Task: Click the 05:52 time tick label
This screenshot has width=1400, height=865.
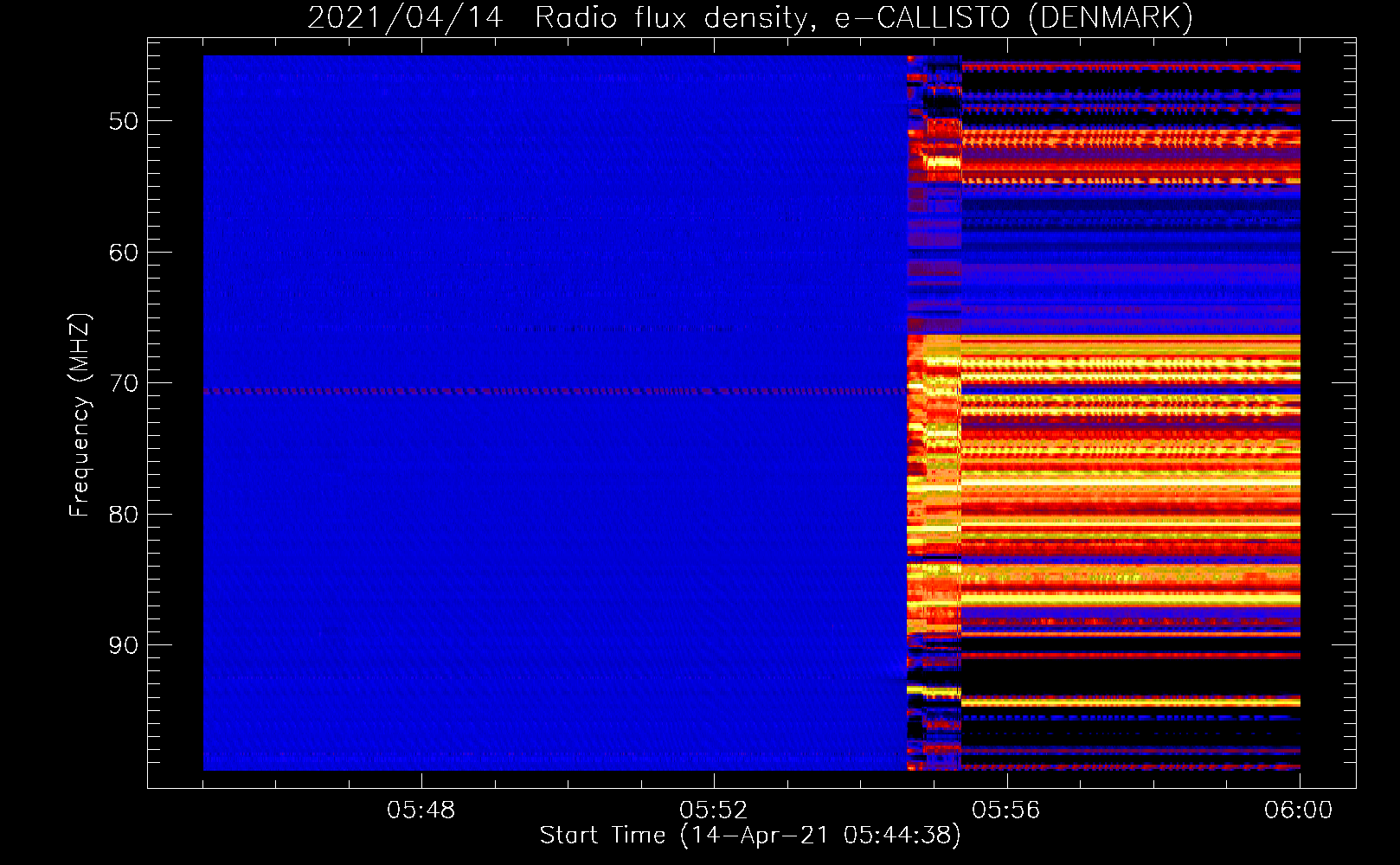Action: tap(714, 811)
